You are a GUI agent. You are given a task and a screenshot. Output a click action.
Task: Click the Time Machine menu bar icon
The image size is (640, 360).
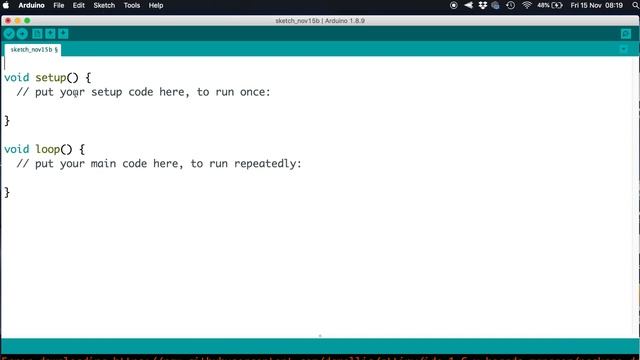[x=511, y=5]
